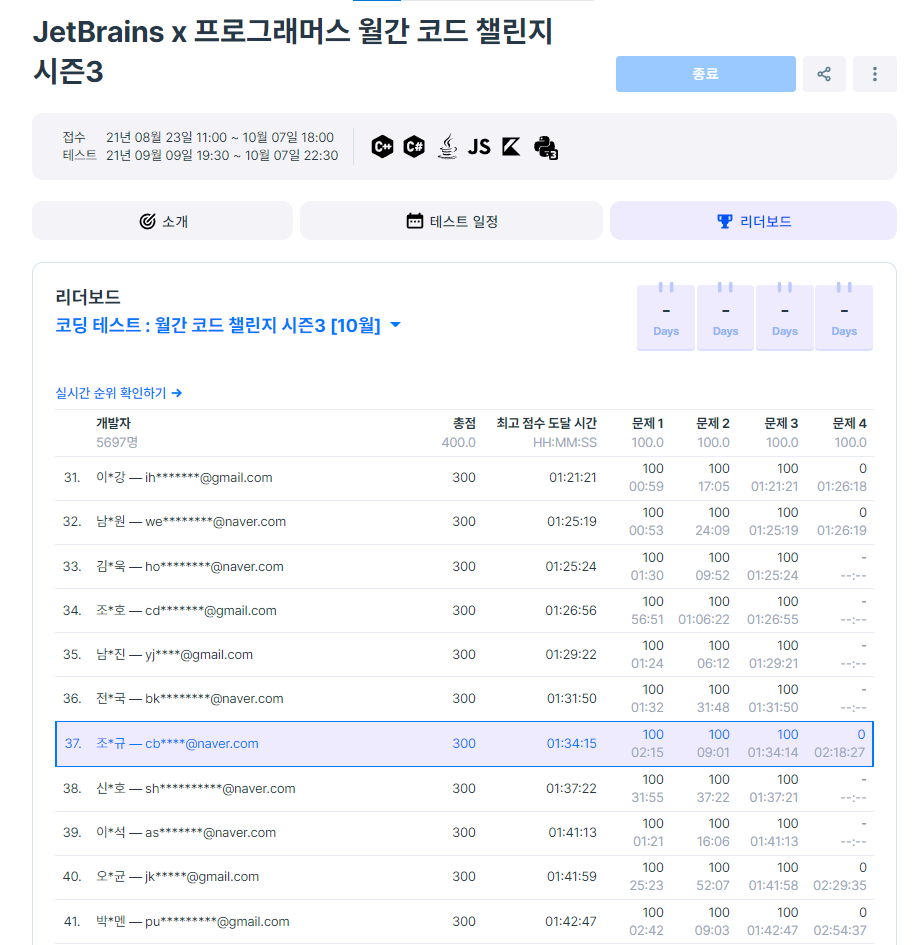The height and width of the screenshot is (945, 921).
Task: Click the C++ language icon
Action: pos(382,146)
